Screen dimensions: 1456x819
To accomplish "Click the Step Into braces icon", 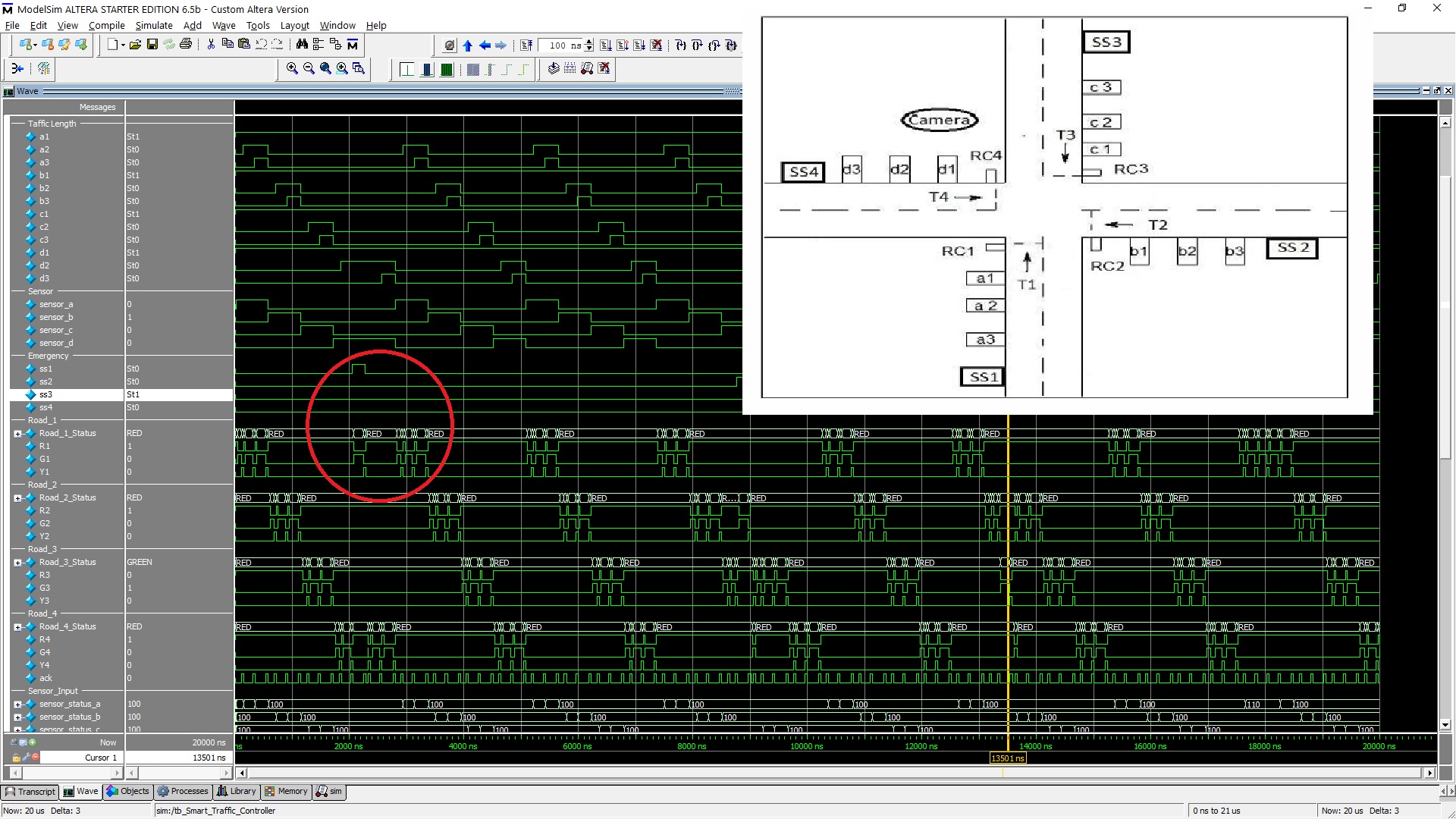I will [681, 45].
